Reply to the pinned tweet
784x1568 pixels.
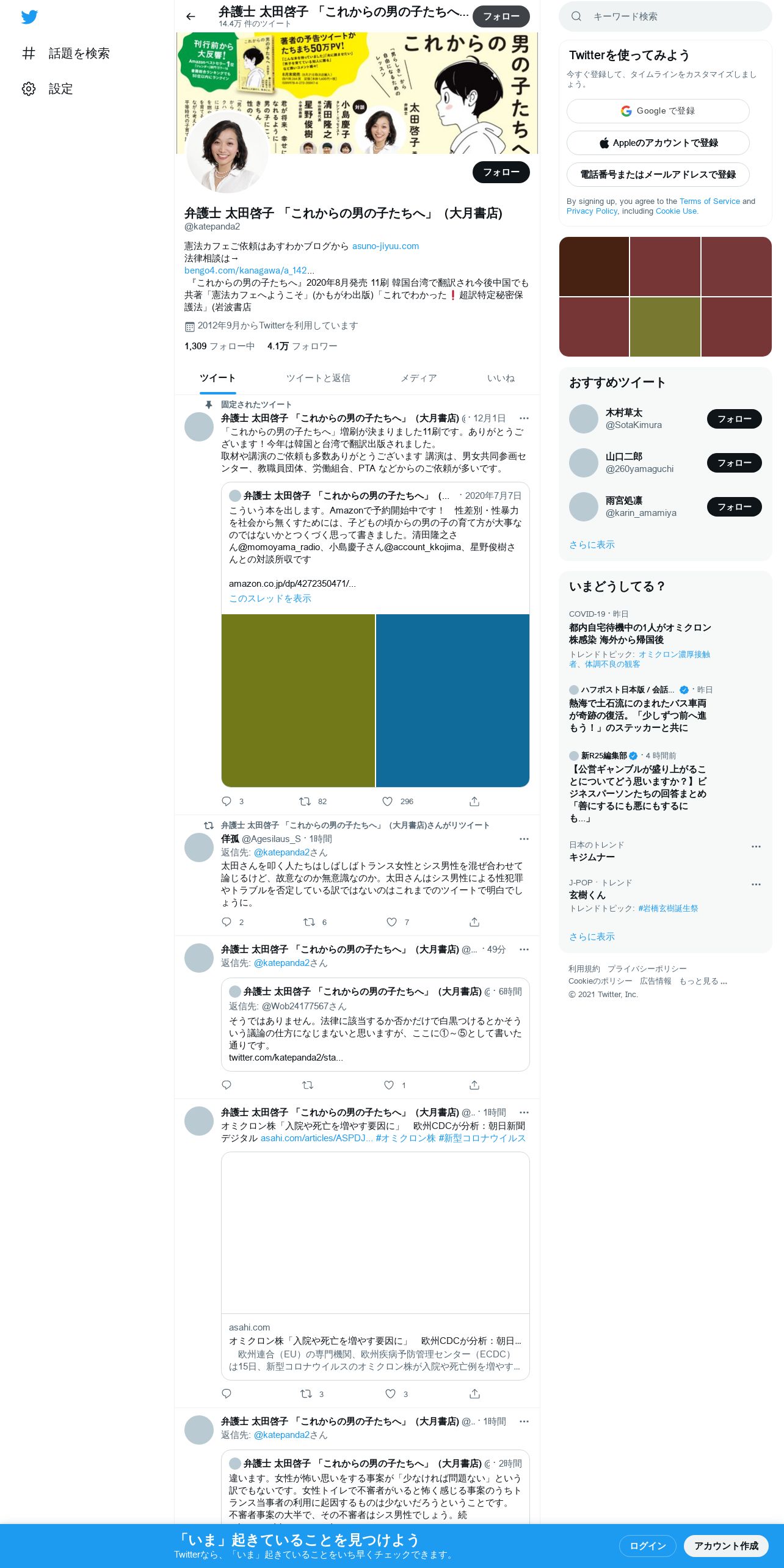tap(227, 801)
